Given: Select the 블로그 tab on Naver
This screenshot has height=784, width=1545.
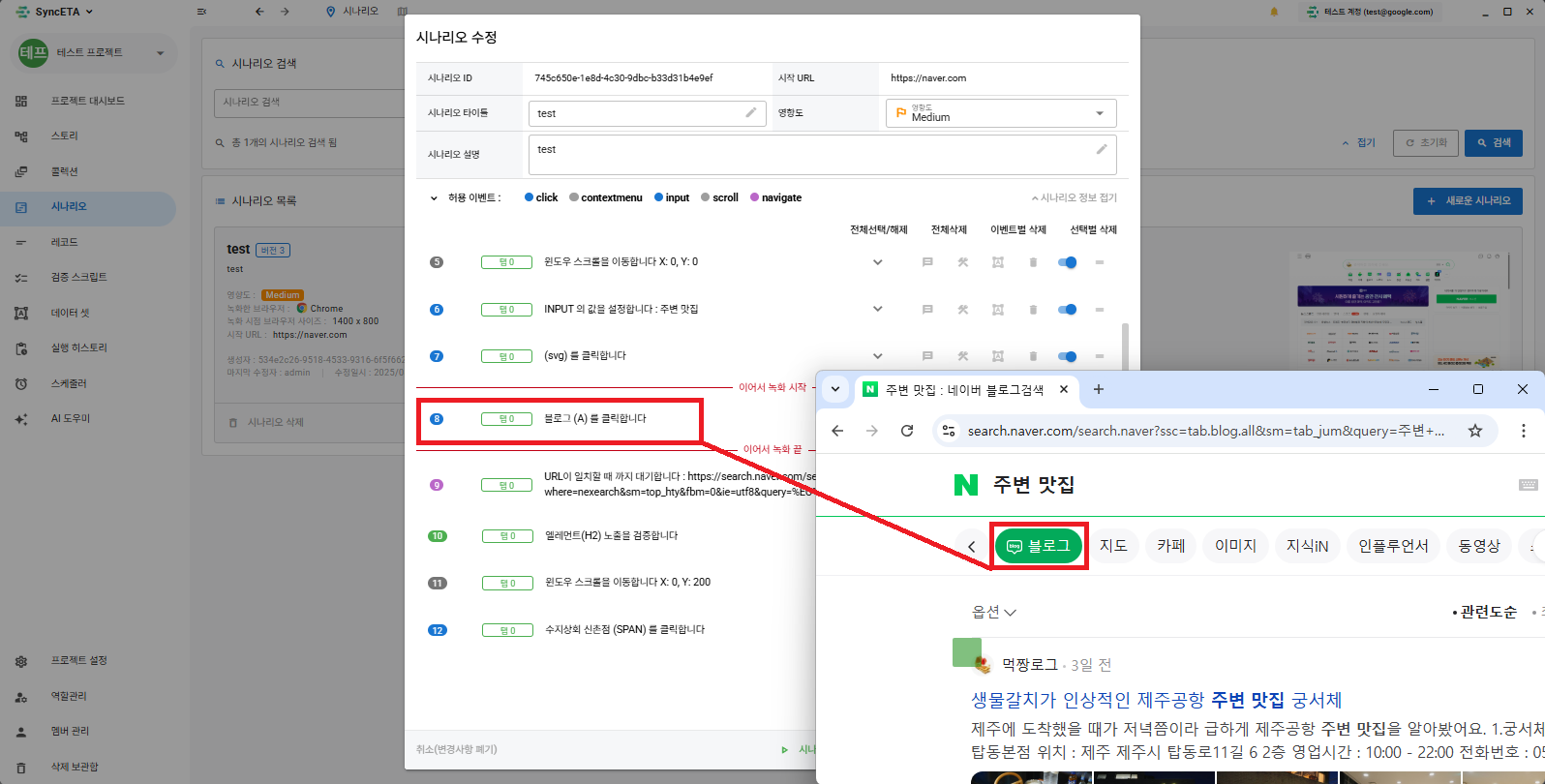Looking at the screenshot, I should 1039,546.
